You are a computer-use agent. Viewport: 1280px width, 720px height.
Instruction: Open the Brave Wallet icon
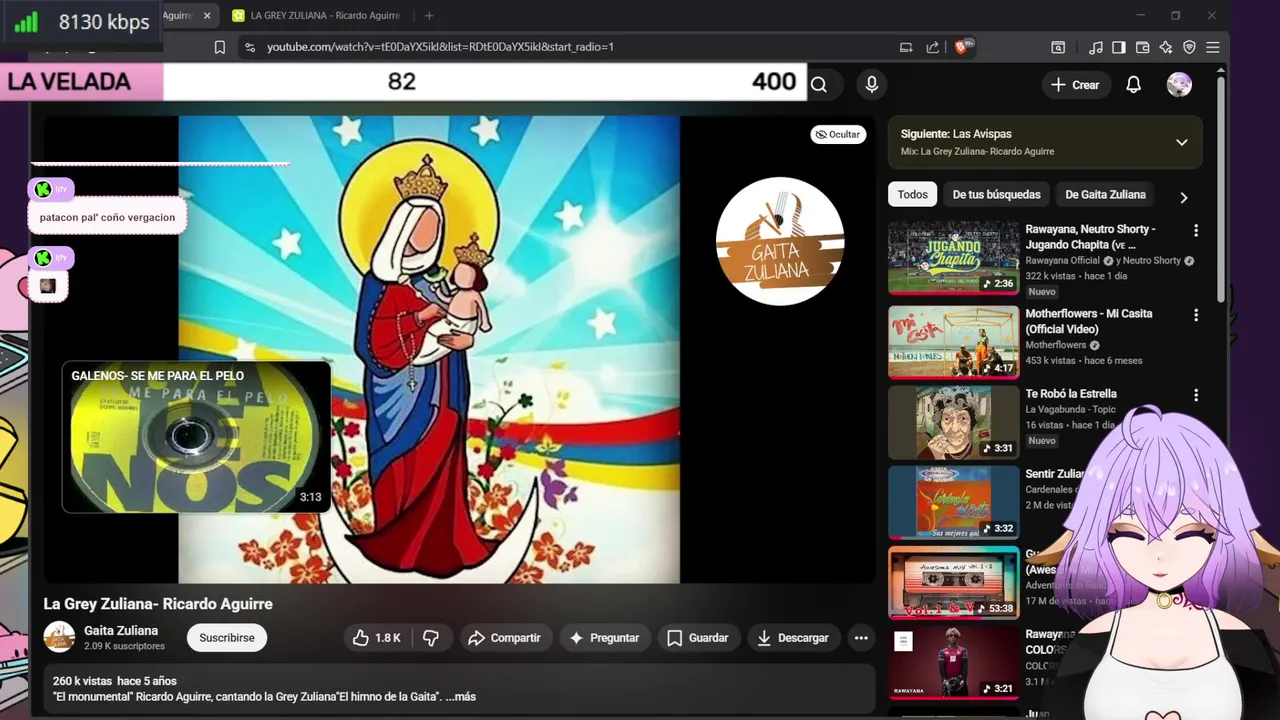coord(1142,47)
